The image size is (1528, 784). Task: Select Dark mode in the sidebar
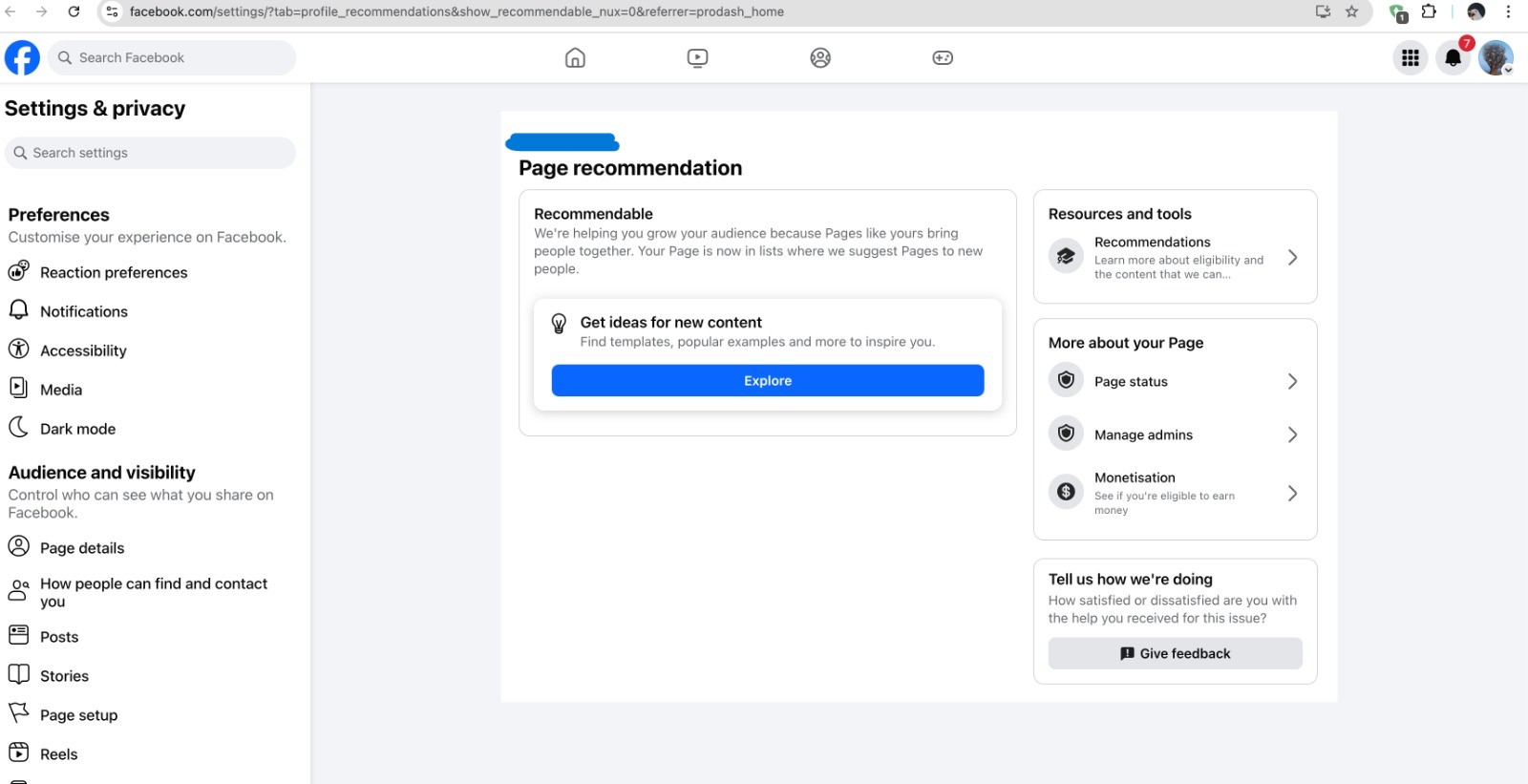point(77,430)
